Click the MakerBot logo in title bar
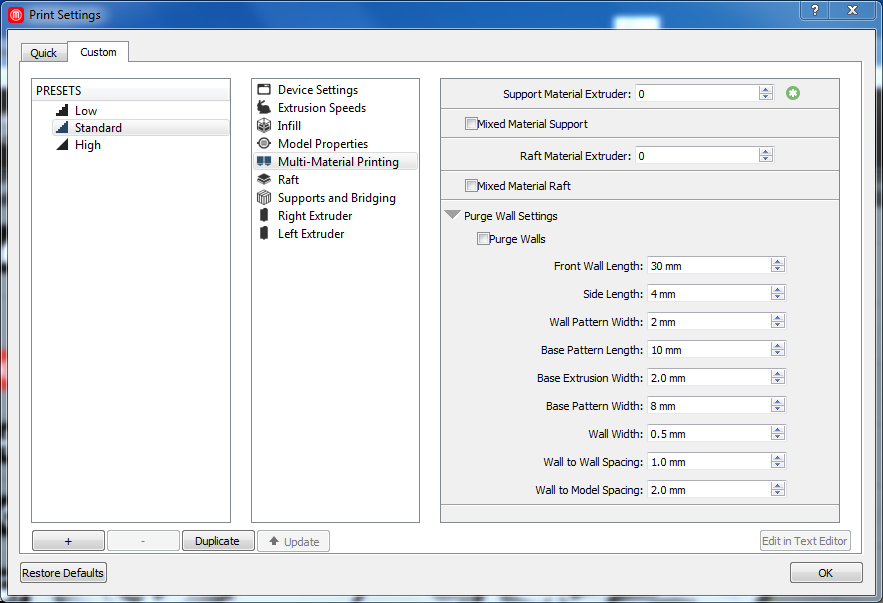The image size is (883, 603). pos(16,15)
